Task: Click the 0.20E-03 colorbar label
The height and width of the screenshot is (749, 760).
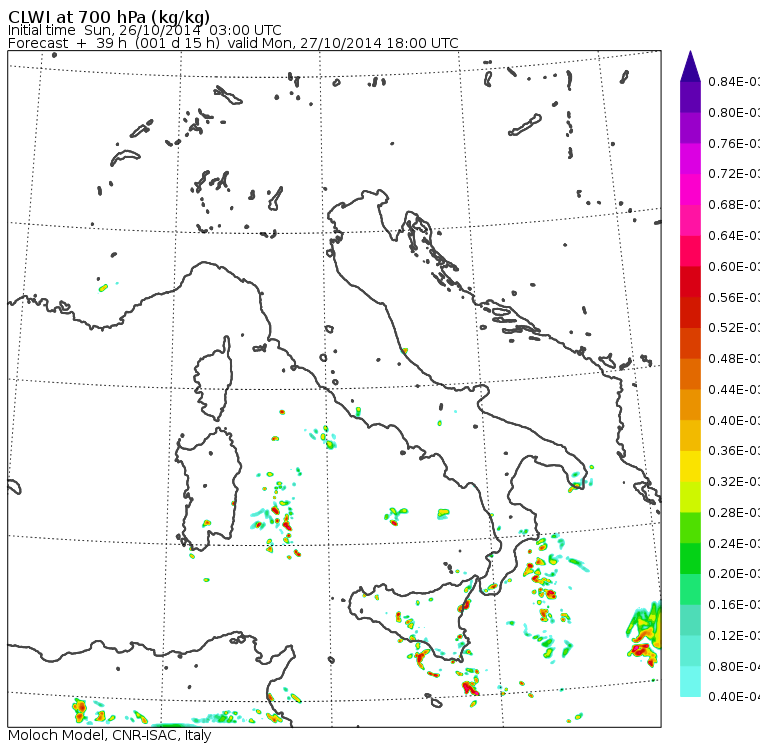Action: 734,574
